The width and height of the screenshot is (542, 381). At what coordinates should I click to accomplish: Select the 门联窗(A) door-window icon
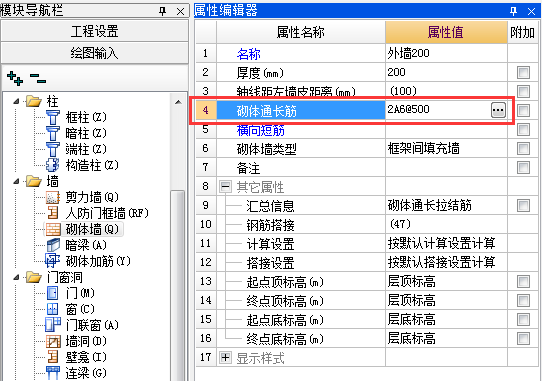(x=53, y=325)
